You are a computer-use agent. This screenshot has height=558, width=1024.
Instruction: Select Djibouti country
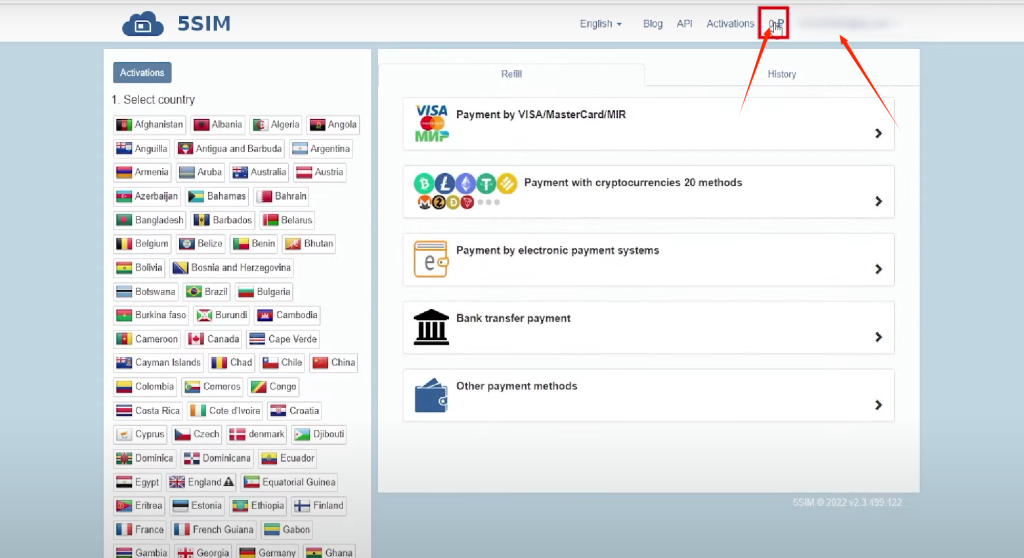click(319, 435)
